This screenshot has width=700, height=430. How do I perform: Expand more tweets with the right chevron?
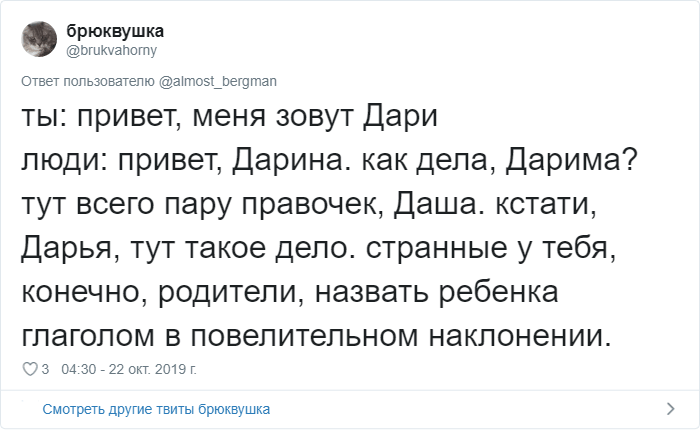671,409
